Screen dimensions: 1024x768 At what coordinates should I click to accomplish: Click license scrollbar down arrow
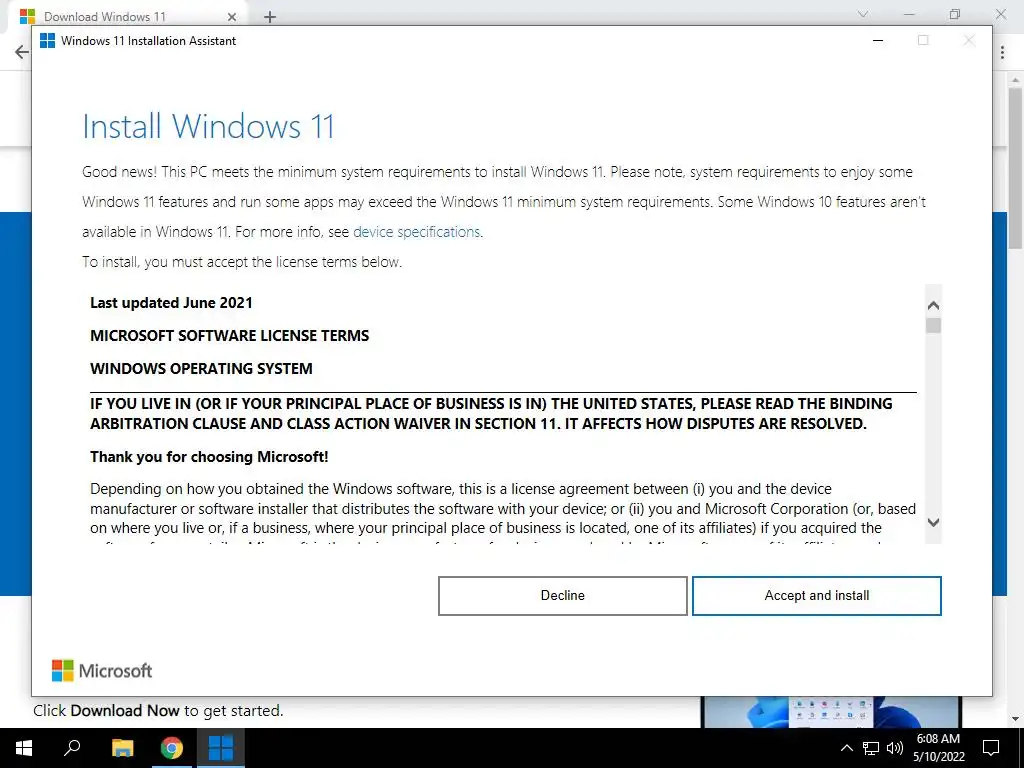click(x=933, y=522)
